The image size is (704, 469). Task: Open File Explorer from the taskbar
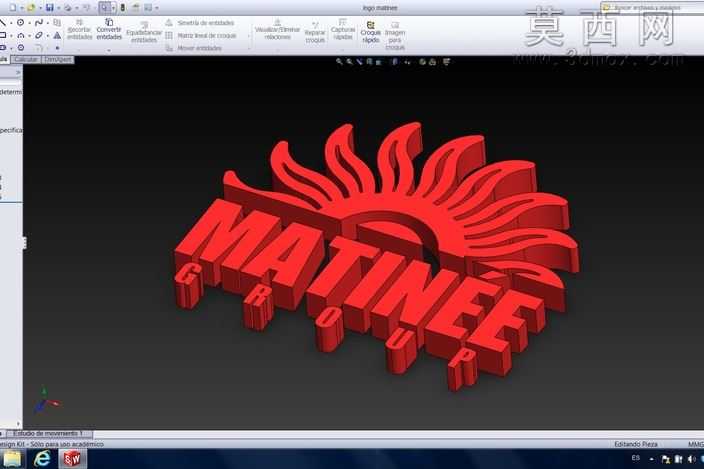(x=12, y=459)
